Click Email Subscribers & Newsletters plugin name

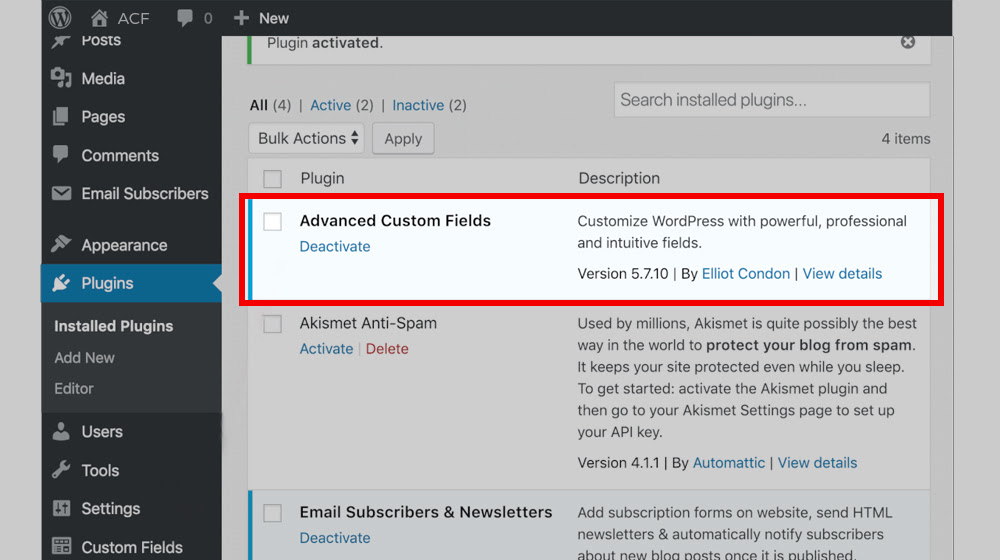click(x=426, y=512)
